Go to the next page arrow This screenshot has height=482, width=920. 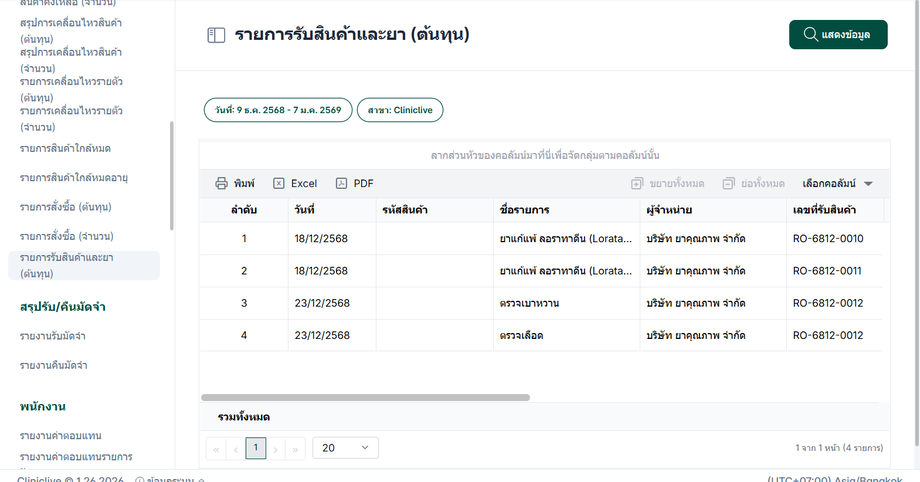276,449
